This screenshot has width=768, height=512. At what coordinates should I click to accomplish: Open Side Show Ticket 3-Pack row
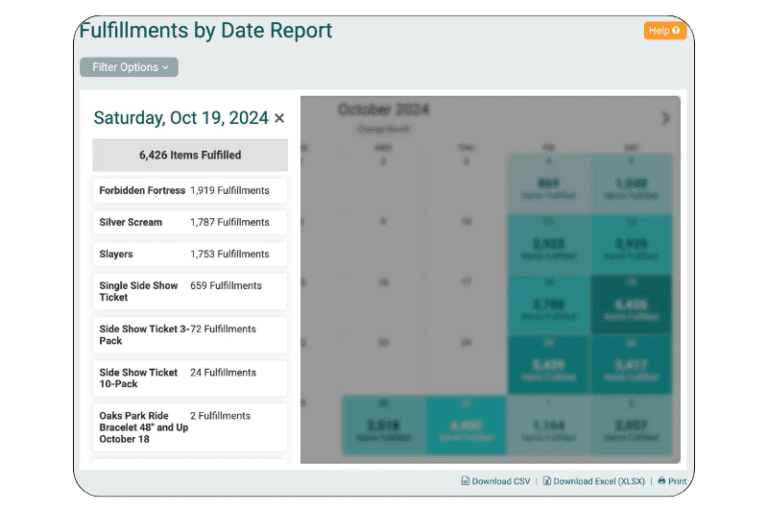click(189, 334)
